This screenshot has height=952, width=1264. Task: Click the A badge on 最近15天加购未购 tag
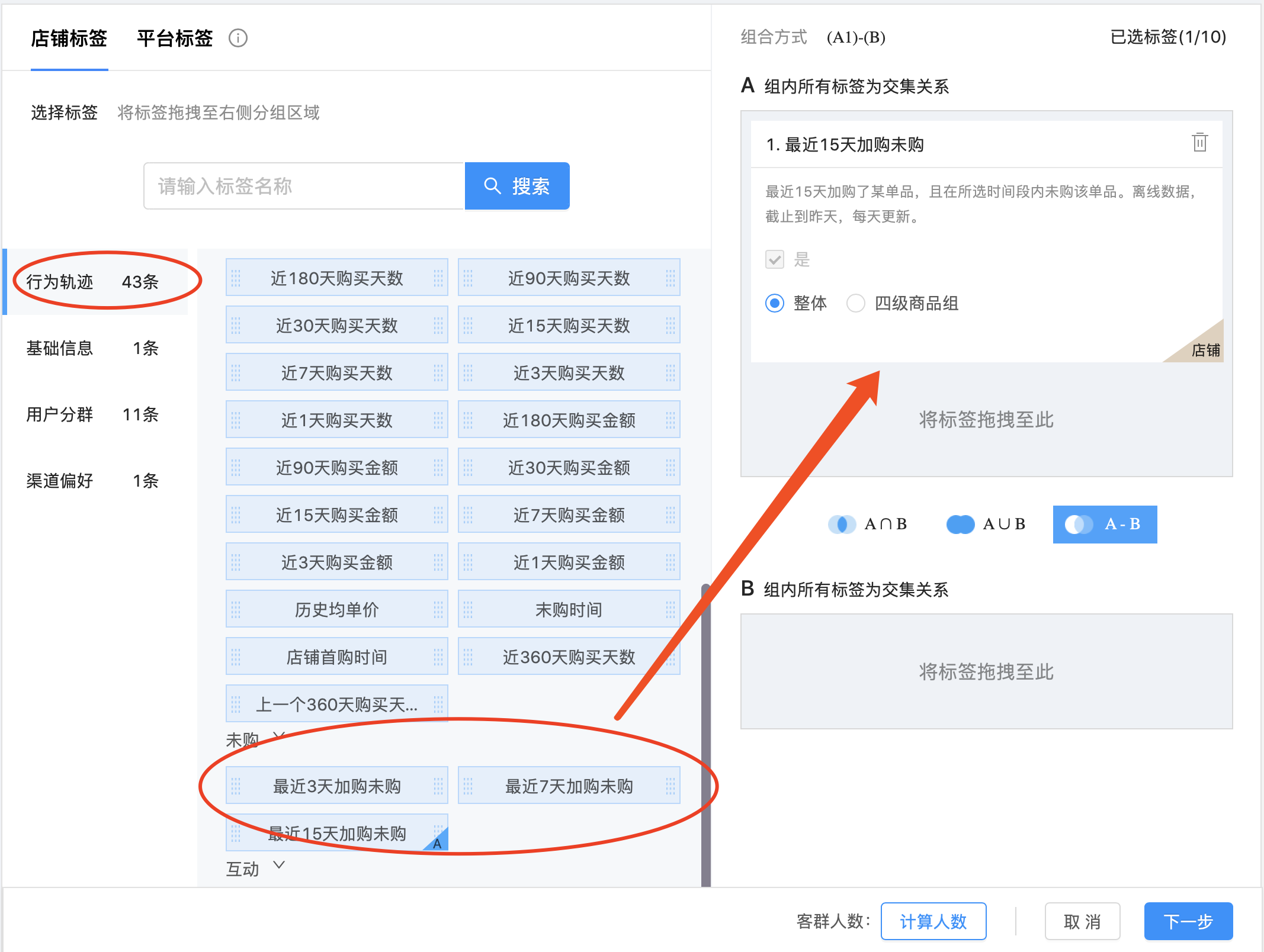click(x=438, y=843)
